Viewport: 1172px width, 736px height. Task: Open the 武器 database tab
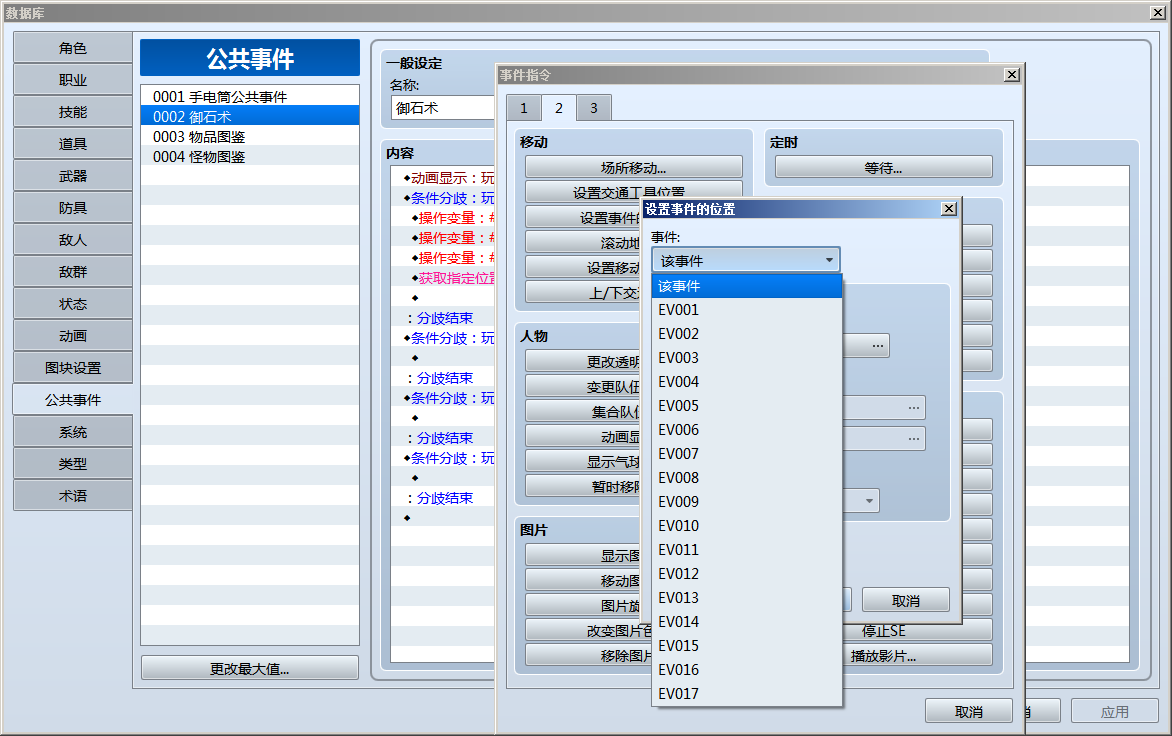pos(73,176)
